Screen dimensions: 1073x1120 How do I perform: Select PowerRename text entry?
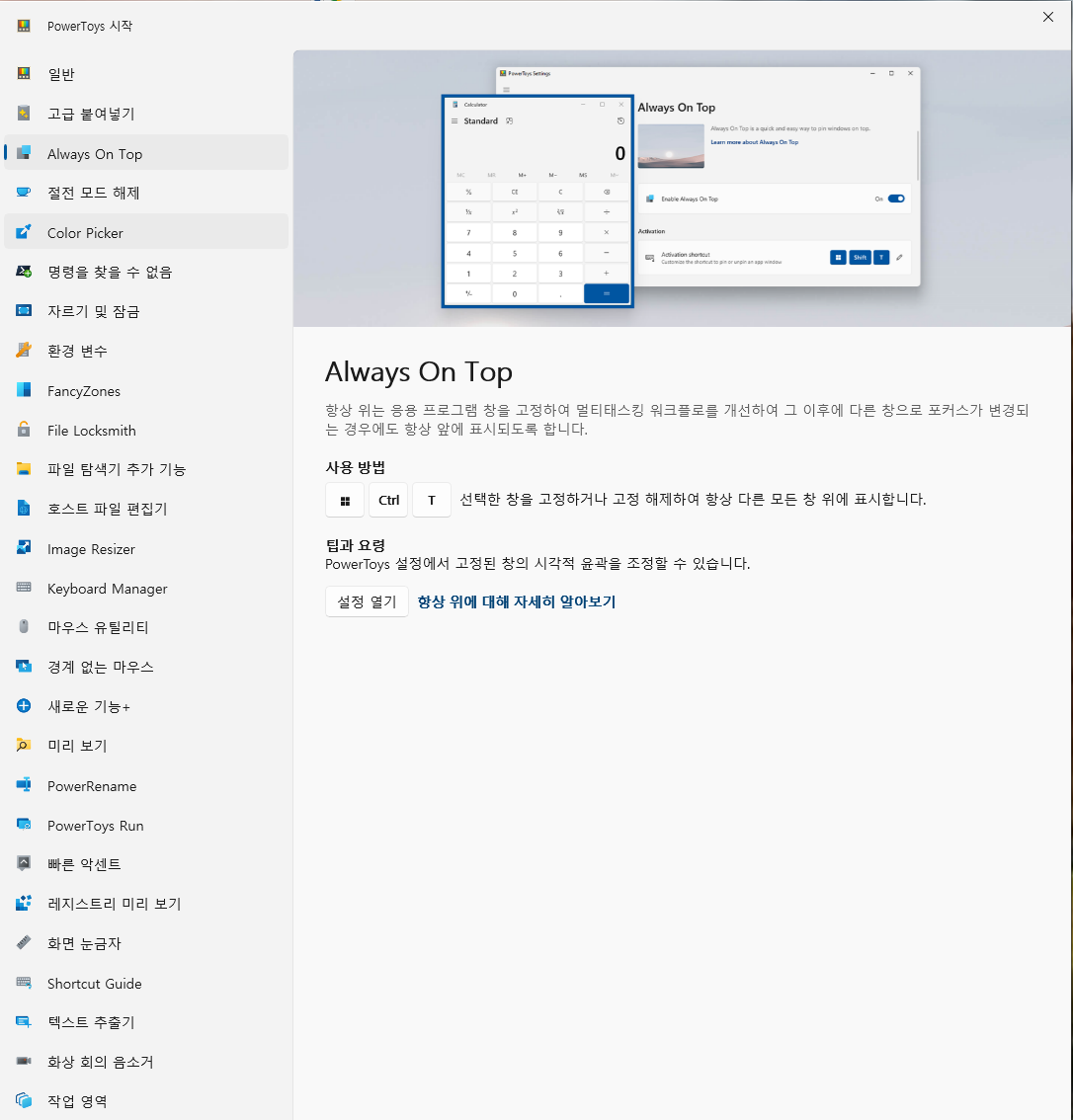[x=92, y=786]
